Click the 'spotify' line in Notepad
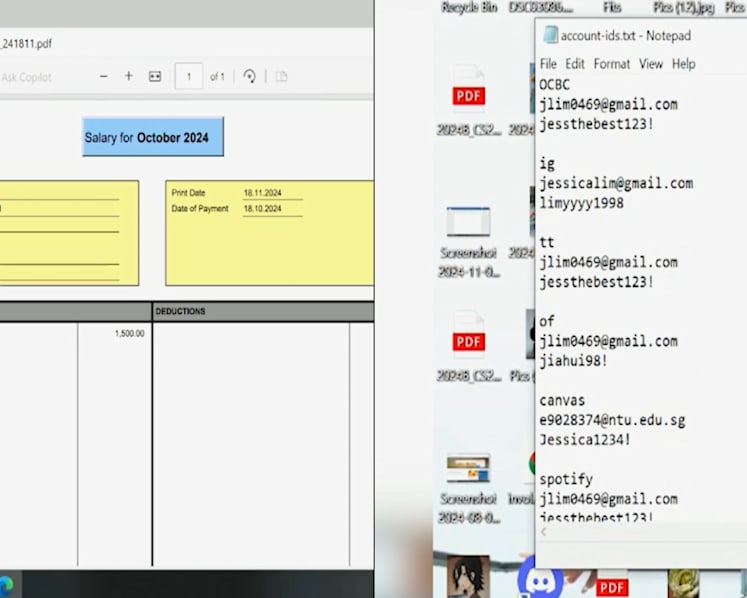Image resolution: width=747 pixels, height=598 pixels. (566, 479)
